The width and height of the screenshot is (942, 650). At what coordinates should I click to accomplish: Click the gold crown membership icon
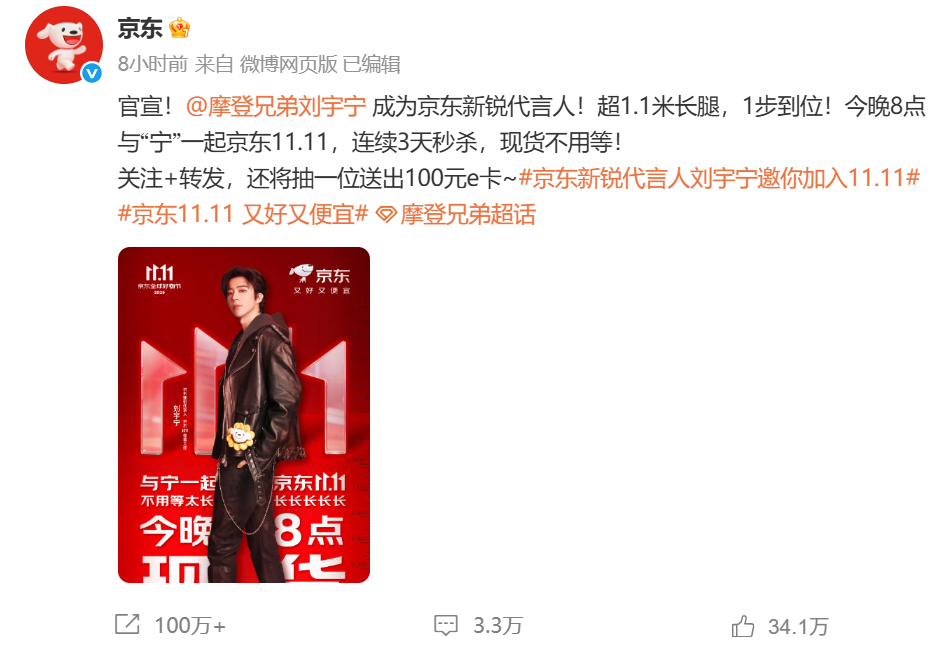(x=179, y=28)
